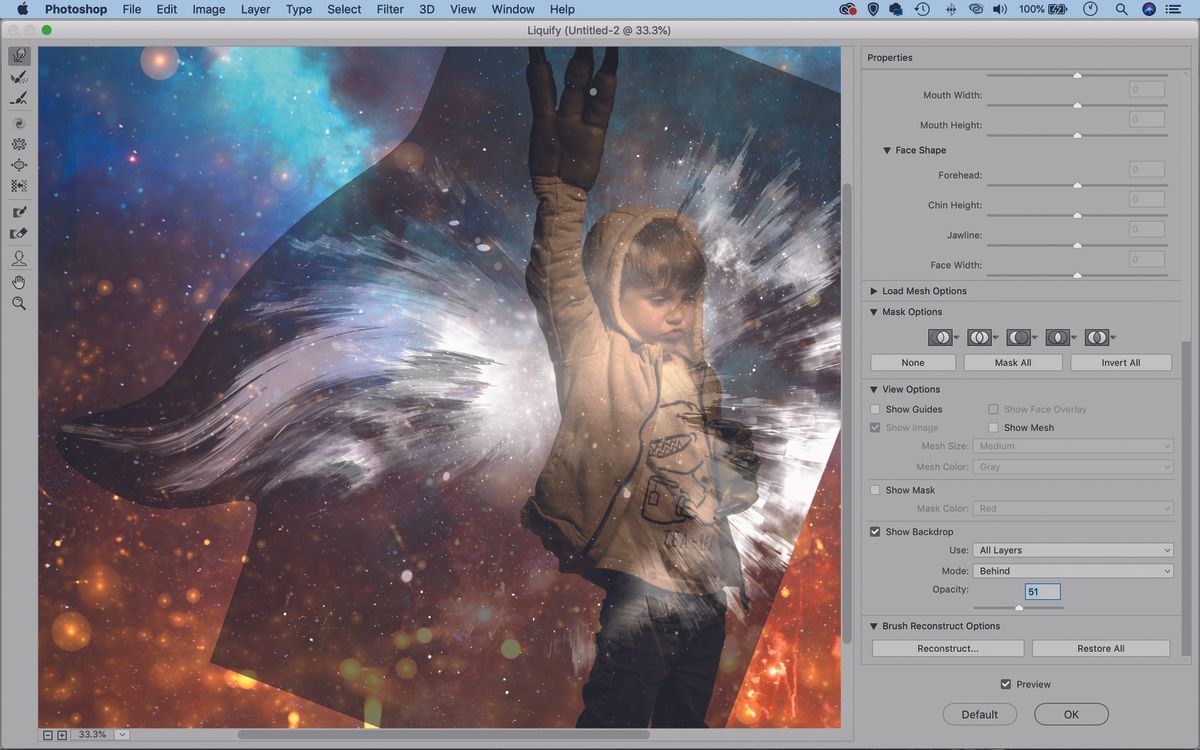
Task: Select the Bloat tool
Action: click(x=19, y=165)
